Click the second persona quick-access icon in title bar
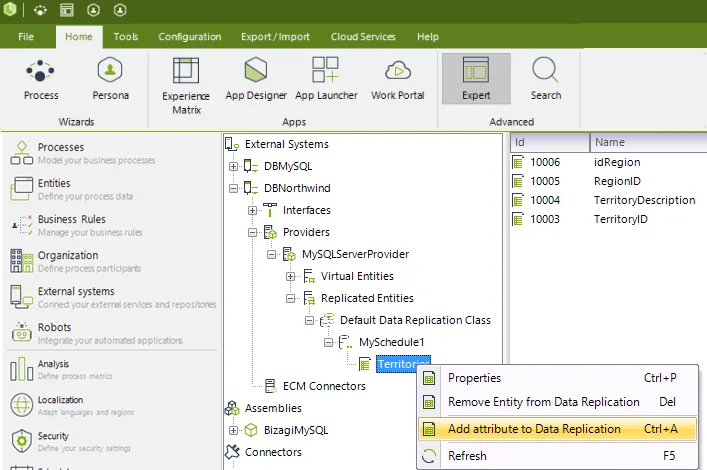This screenshot has height=470, width=707. point(120,10)
